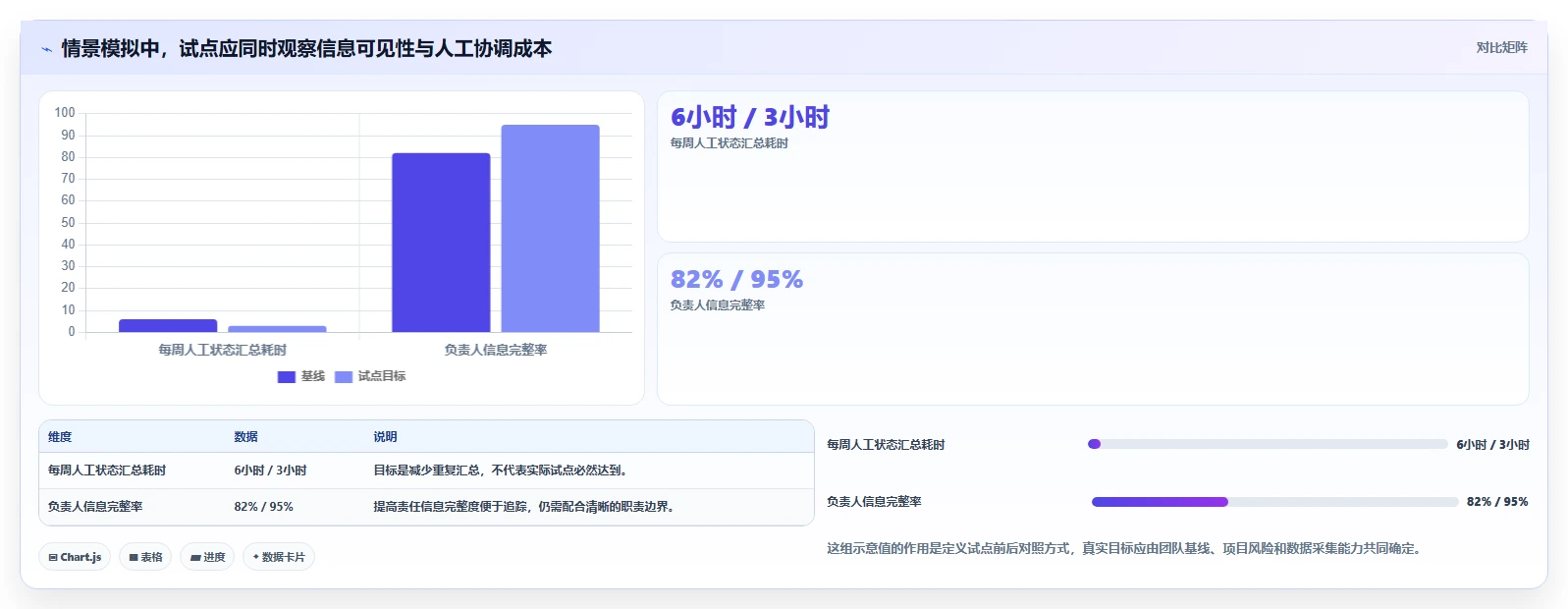Select table cell 6小时 / 3小时 in 数据 column
1568x609 pixels.
(270, 471)
